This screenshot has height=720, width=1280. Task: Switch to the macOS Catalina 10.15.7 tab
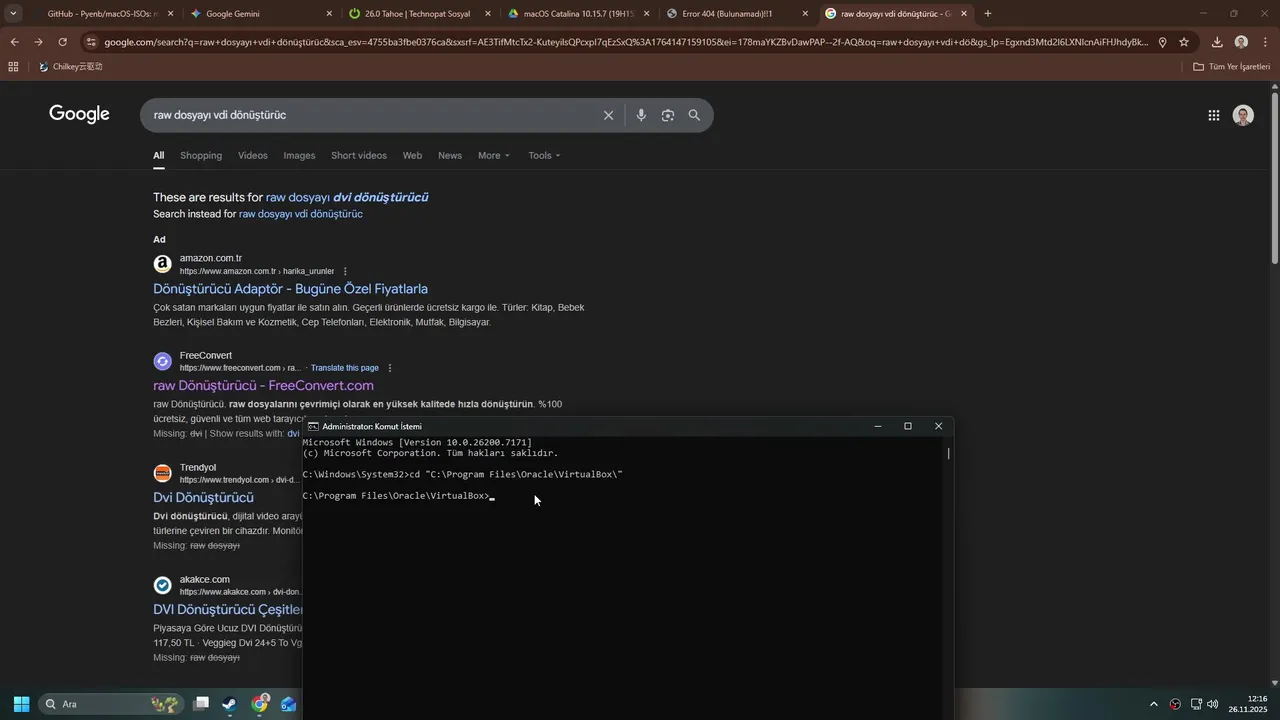tap(578, 14)
